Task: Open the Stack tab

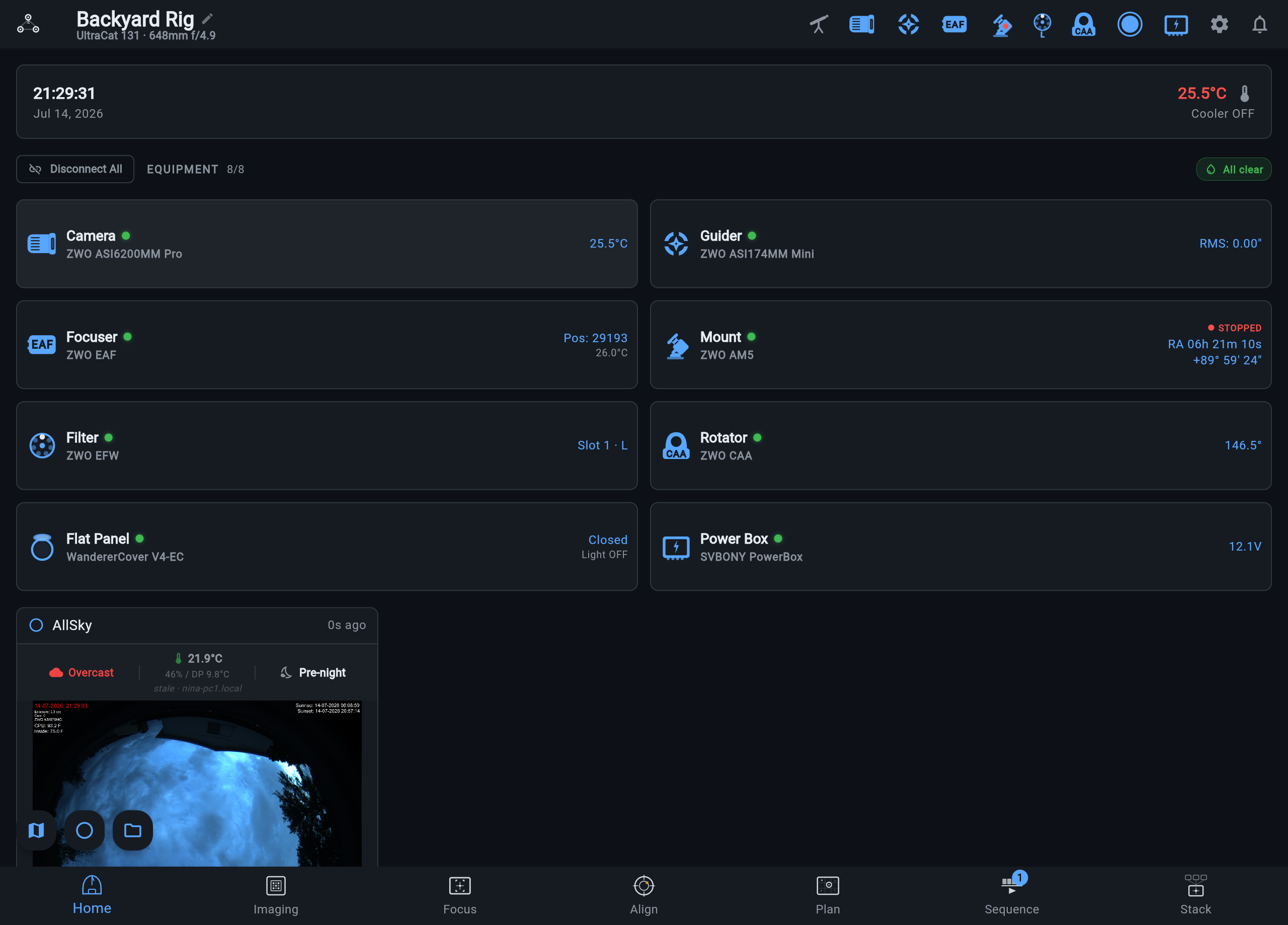Action: [x=1196, y=895]
